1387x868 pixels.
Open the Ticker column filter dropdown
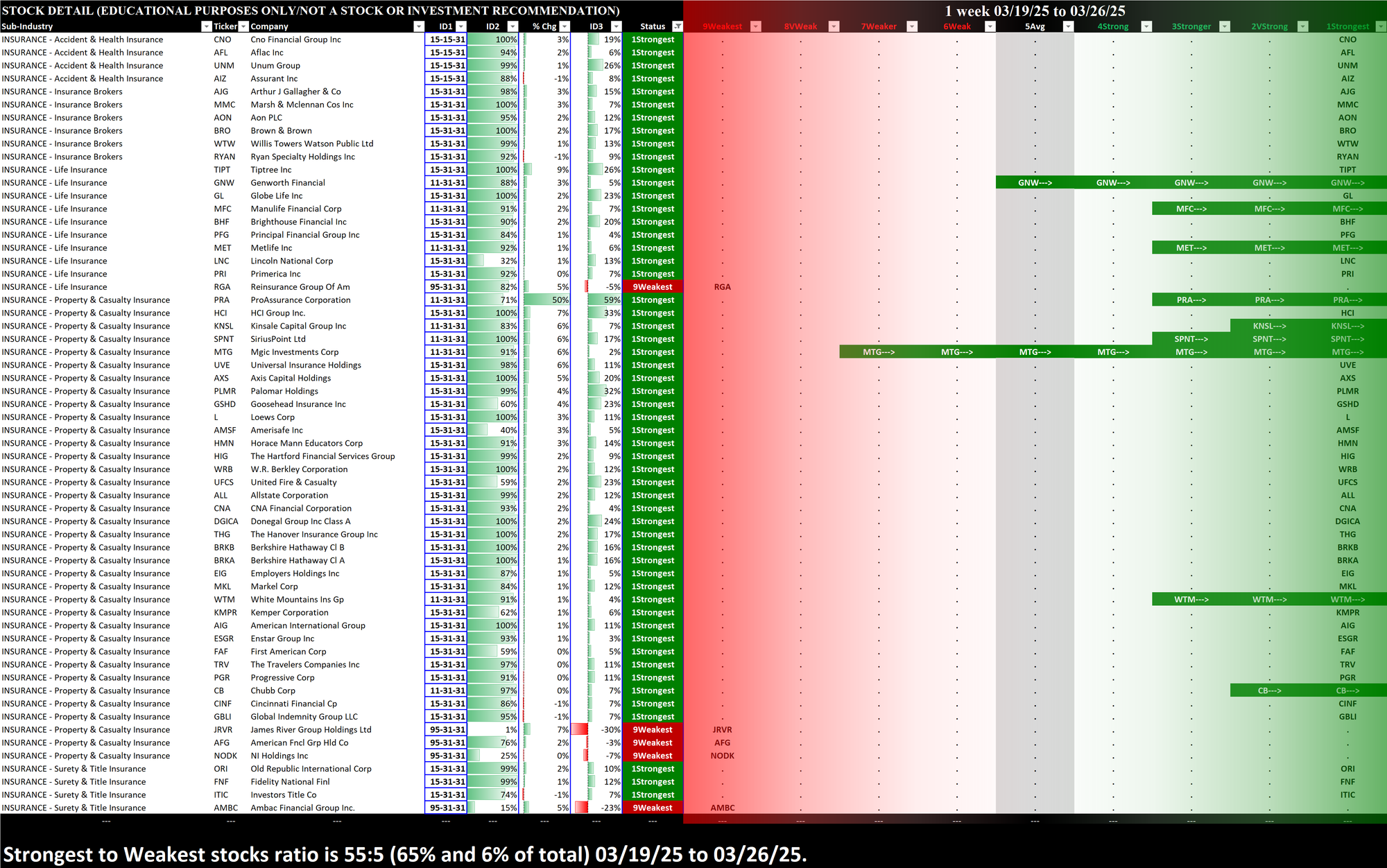(243, 26)
